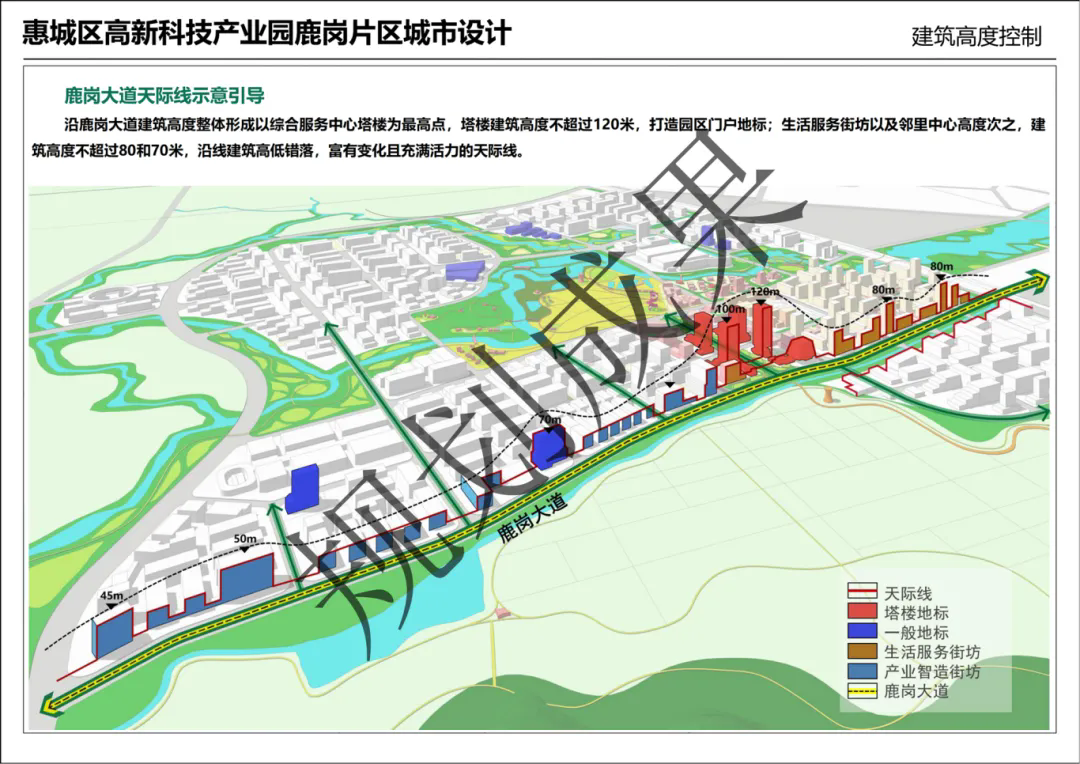Click the yellow dashed 鹿岗大道 legend symbol

click(x=863, y=691)
